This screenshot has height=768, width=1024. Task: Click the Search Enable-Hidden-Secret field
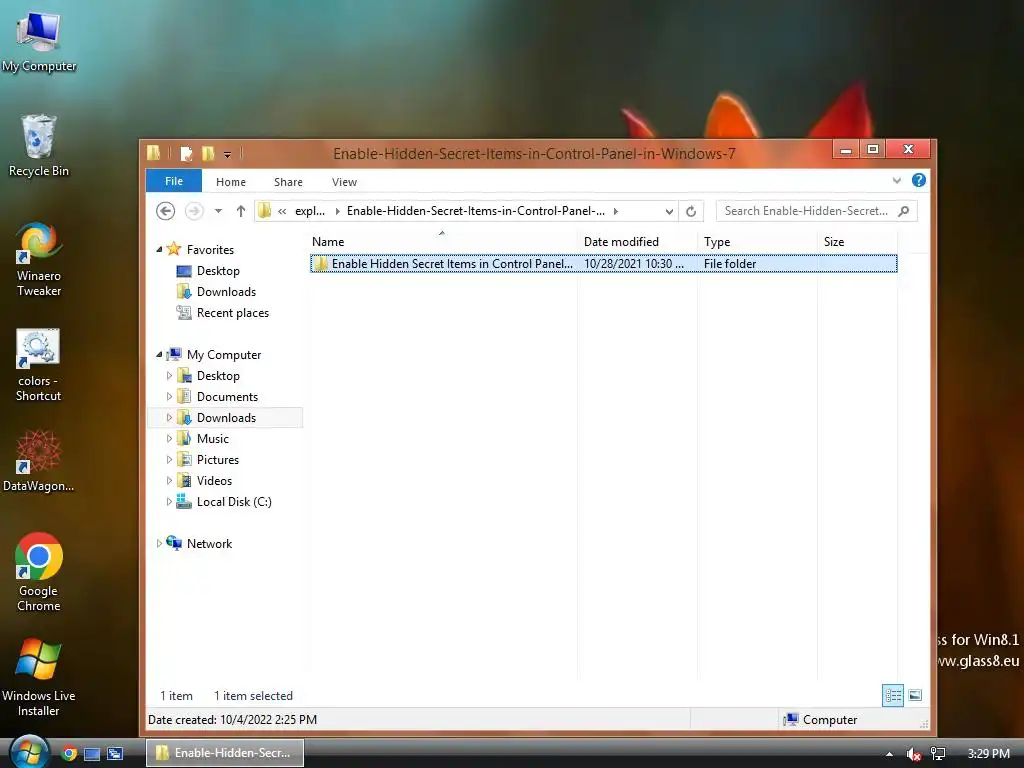[816, 211]
